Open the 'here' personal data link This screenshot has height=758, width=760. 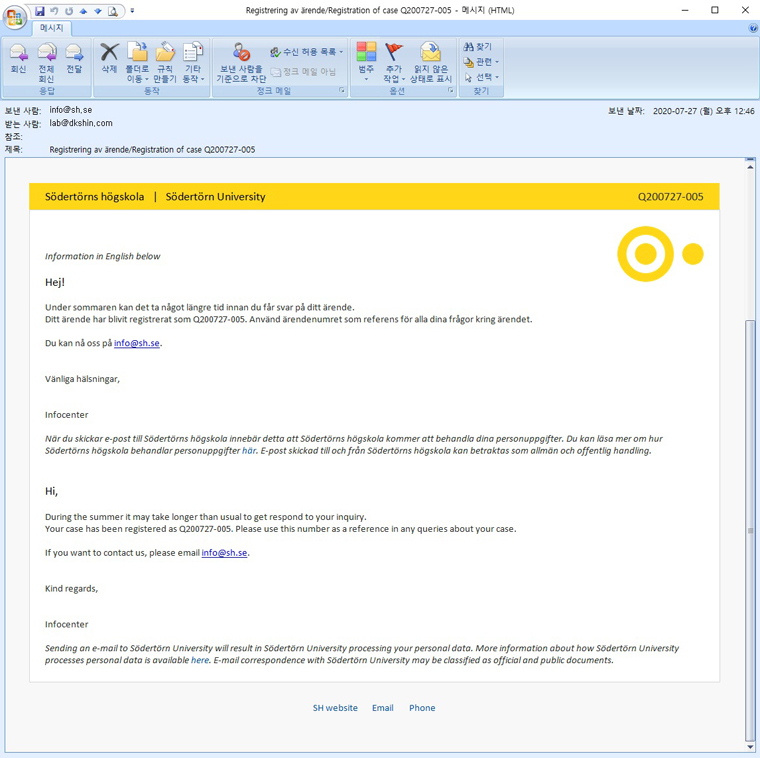(x=200, y=661)
